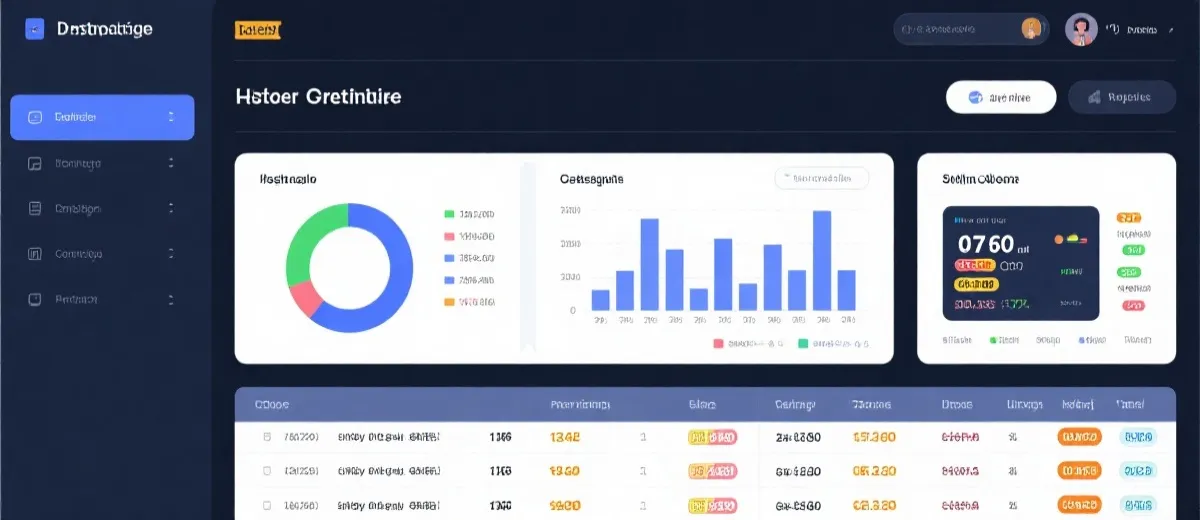Click the second sidebar item's icon
The width and height of the screenshot is (1200, 520).
[x=35, y=163]
